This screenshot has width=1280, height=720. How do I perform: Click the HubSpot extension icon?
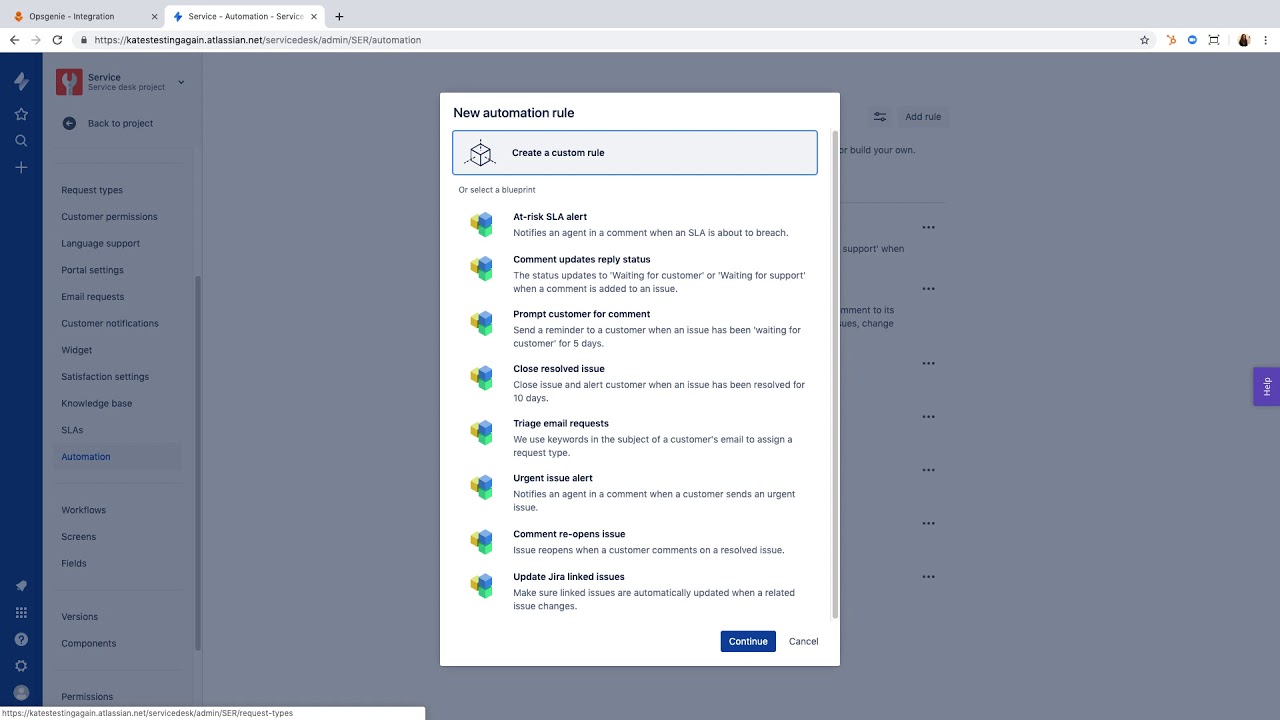coord(1171,40)
